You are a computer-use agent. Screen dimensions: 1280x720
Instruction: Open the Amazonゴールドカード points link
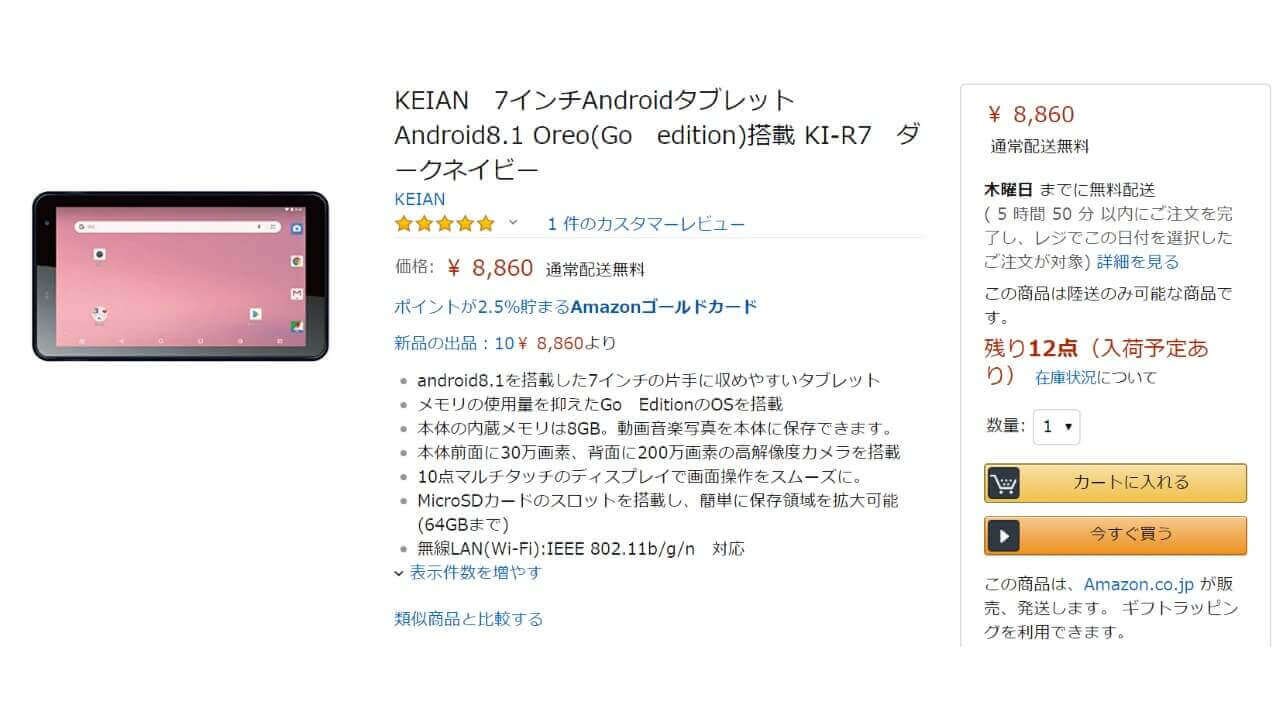(576, 307)
